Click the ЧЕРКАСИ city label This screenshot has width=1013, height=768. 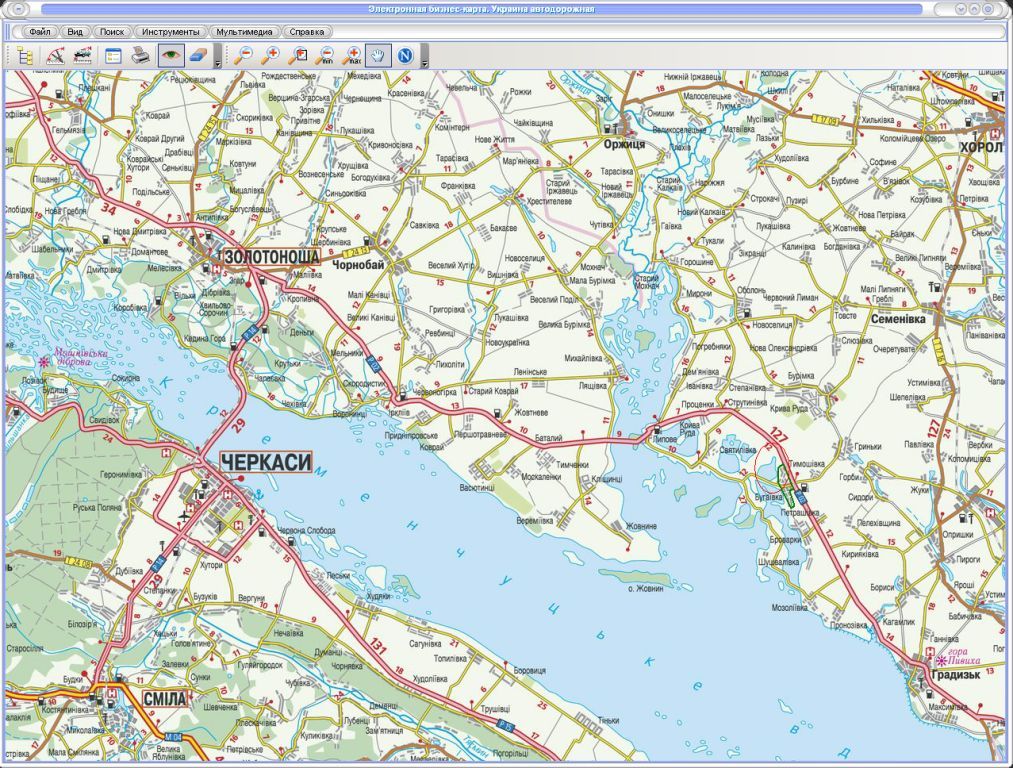coord(266,462)
